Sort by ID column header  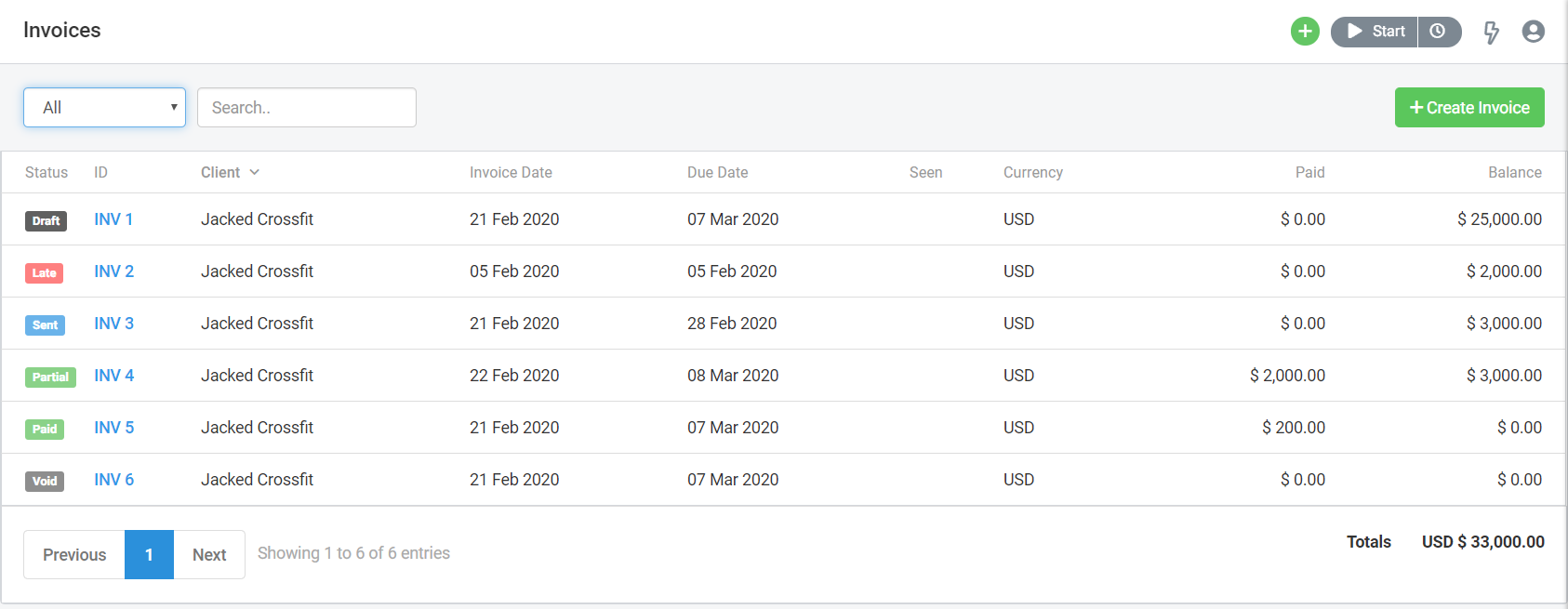[100, 172]
